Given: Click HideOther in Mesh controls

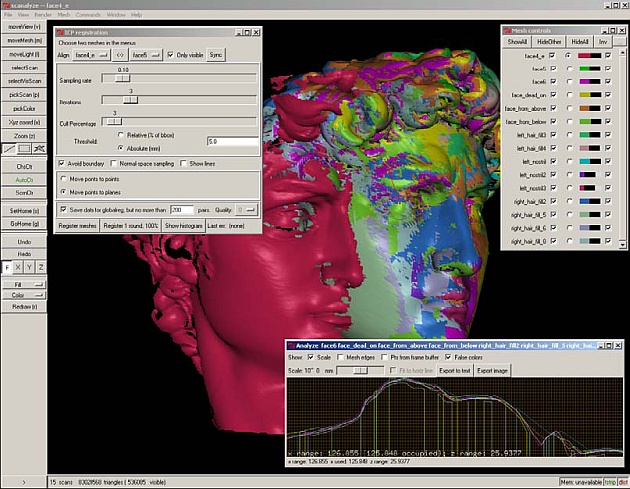Looking at the screenshot, I should tap(549, 42).
